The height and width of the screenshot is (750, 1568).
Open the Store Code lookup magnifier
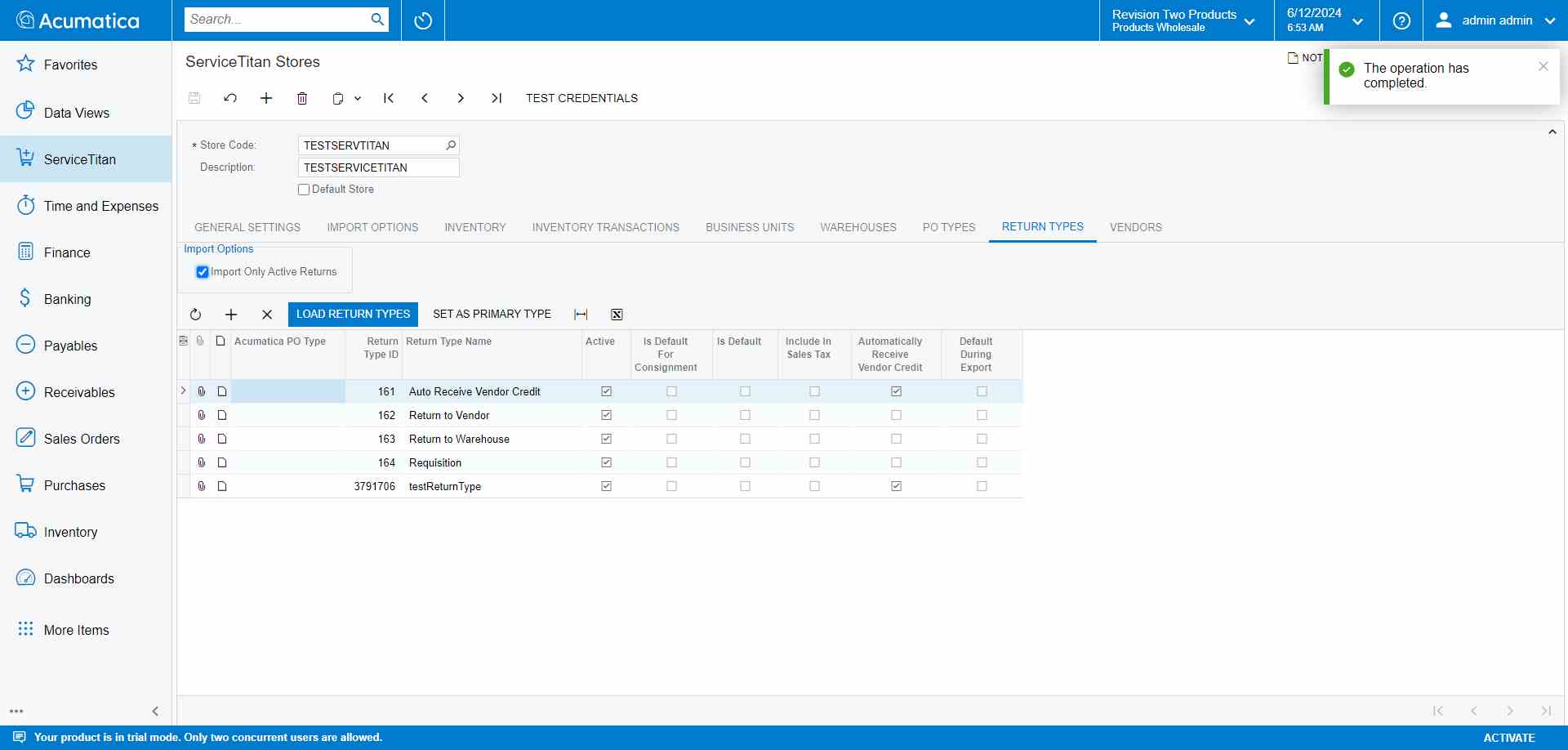click(450, 145)
